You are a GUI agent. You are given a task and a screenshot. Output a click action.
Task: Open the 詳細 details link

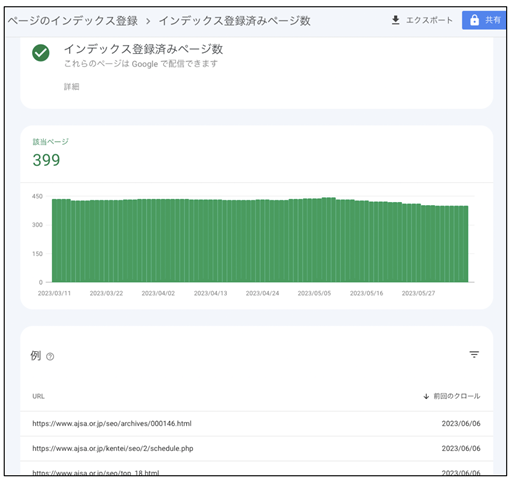tap(71, 87)
